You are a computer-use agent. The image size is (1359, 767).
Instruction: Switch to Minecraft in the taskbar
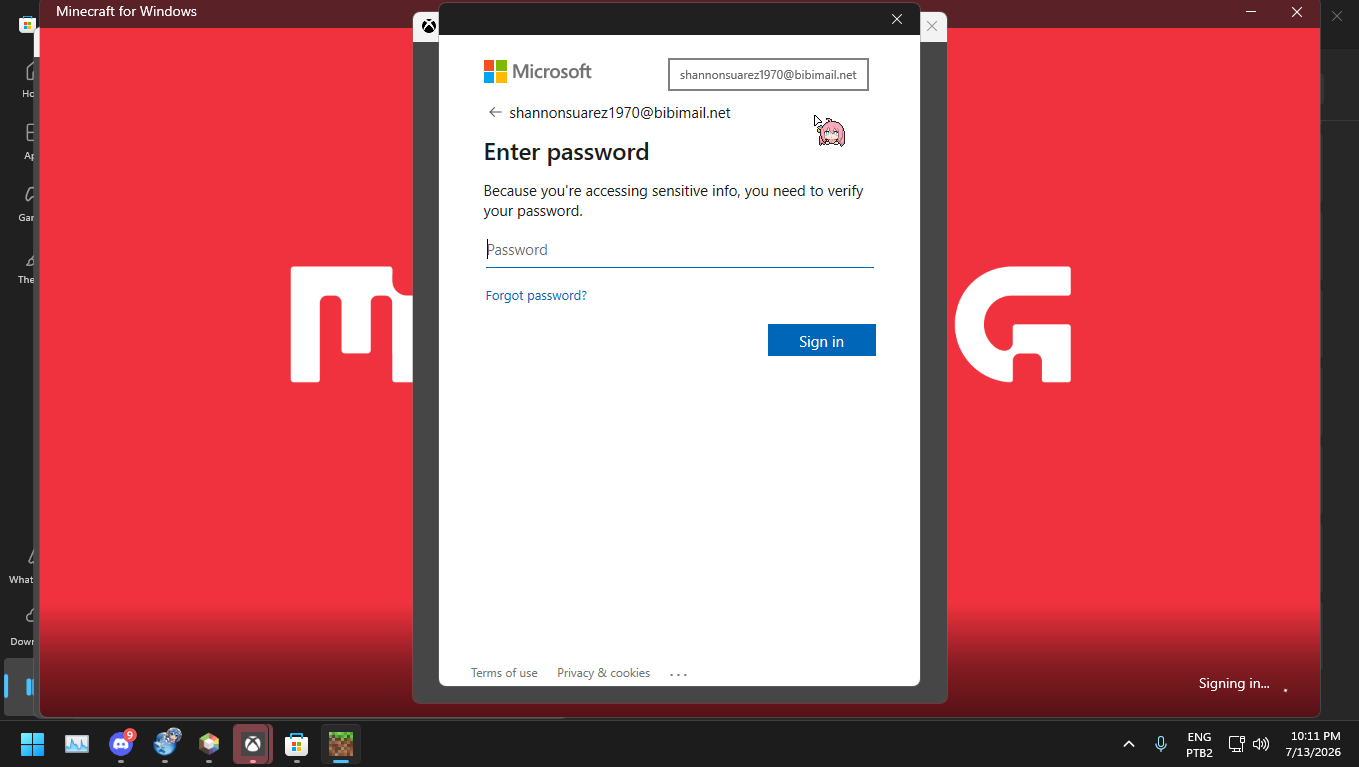(341, 744)
